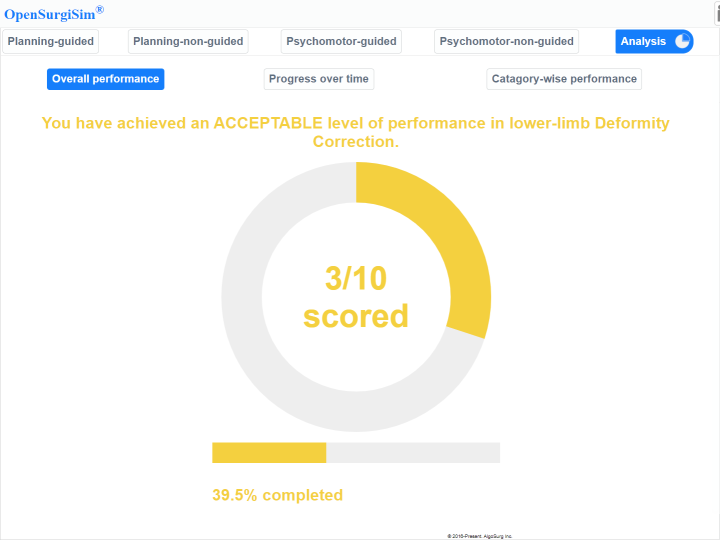Click the ACCEPTABLE performance headline message
Viewport: 720px width, 540px height.
tap(356, 132)
